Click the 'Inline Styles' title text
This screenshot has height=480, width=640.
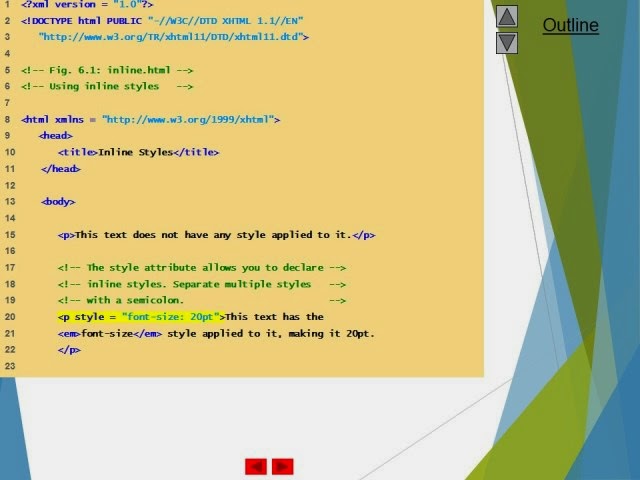[x=136, y=152]
